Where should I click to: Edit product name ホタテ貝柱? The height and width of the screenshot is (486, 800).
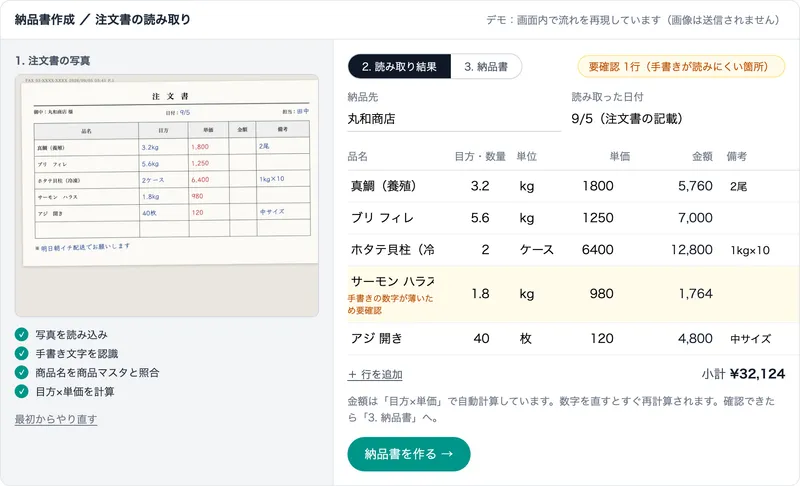pos(392,249)
